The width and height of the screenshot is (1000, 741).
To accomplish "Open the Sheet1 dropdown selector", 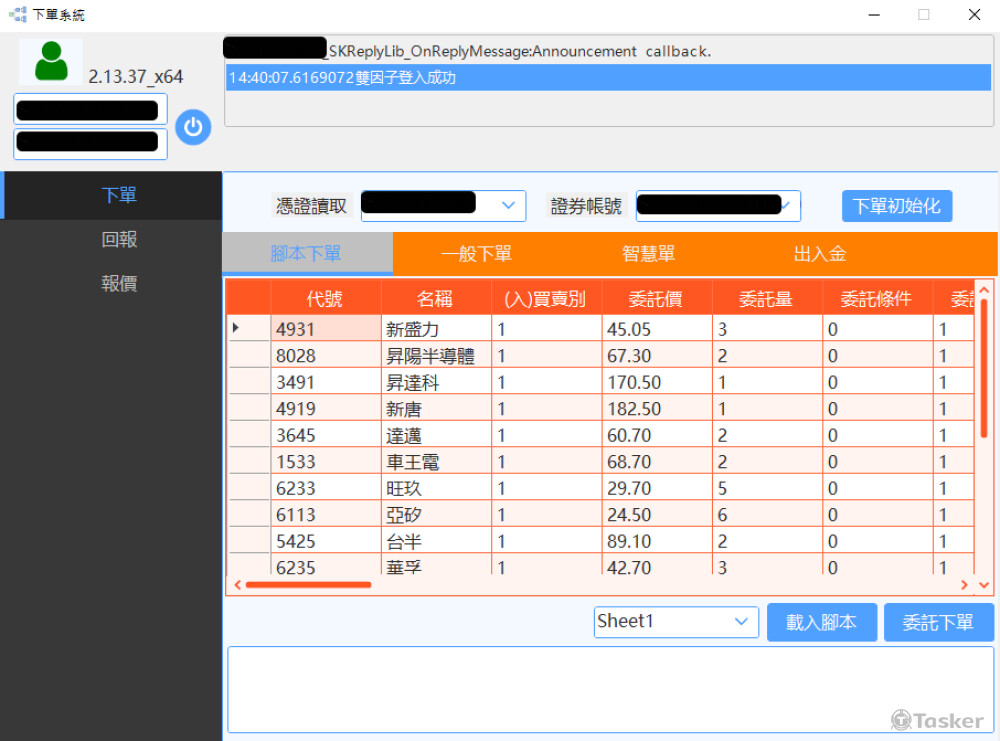I will [x=740, y=622].
